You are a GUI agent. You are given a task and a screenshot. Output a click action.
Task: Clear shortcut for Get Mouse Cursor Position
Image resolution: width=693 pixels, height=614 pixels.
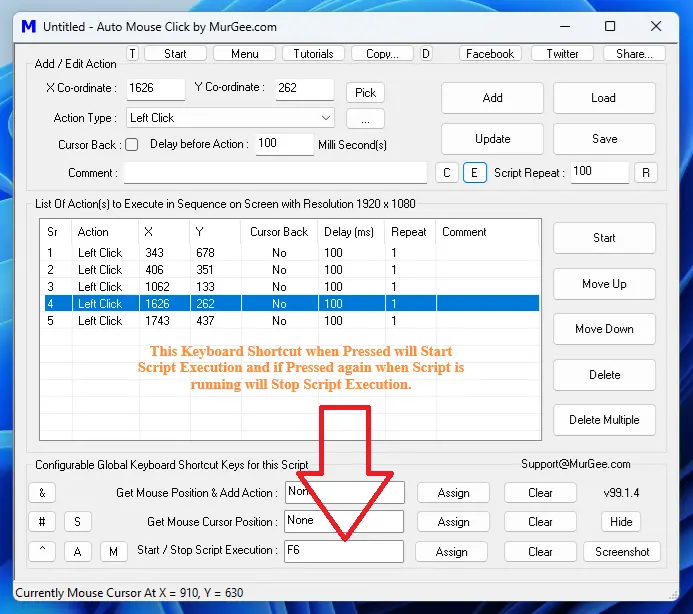coord(540,522)
